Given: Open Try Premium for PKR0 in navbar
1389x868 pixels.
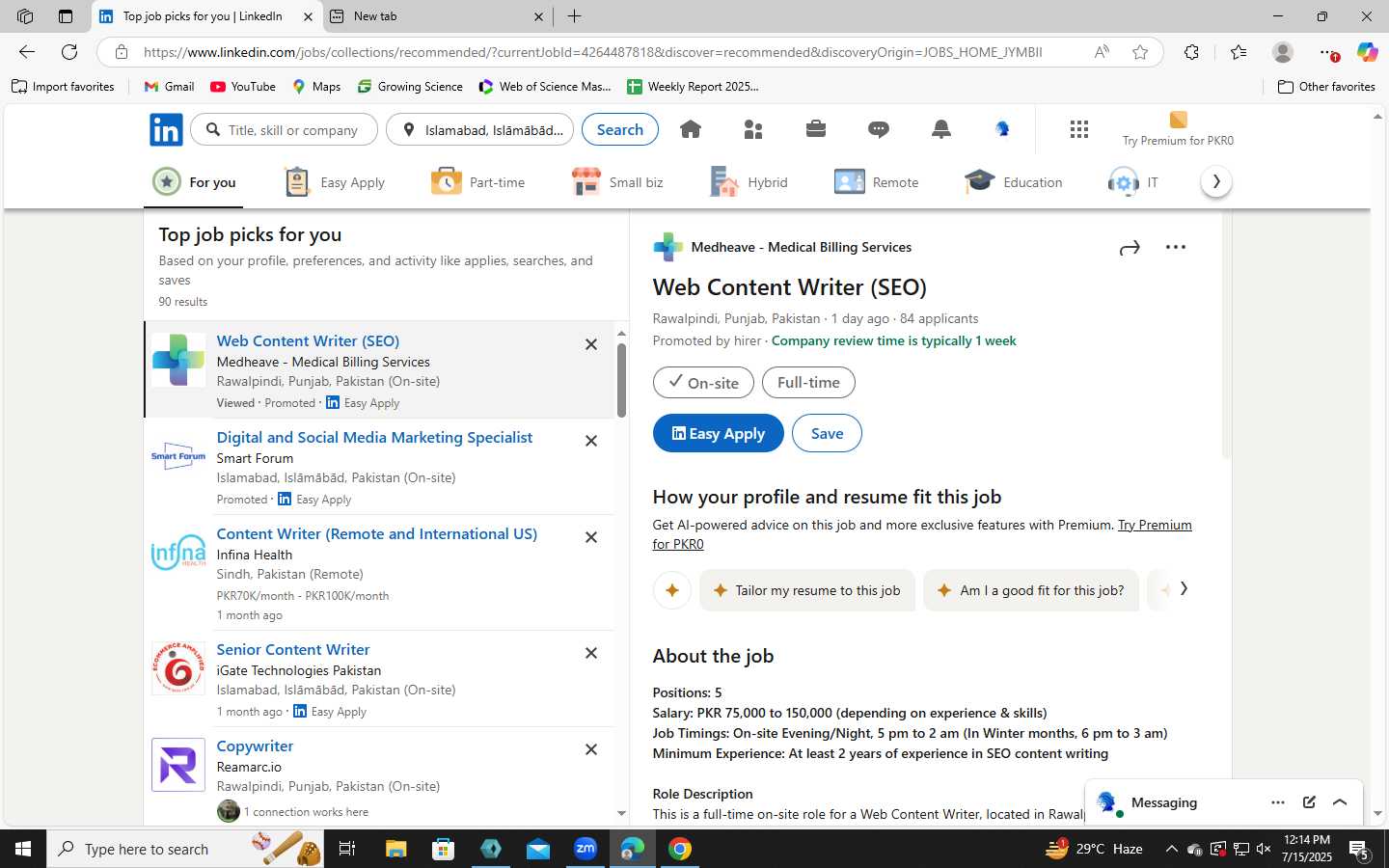Looking at the screenshot, I should [x=1178, y=129].
